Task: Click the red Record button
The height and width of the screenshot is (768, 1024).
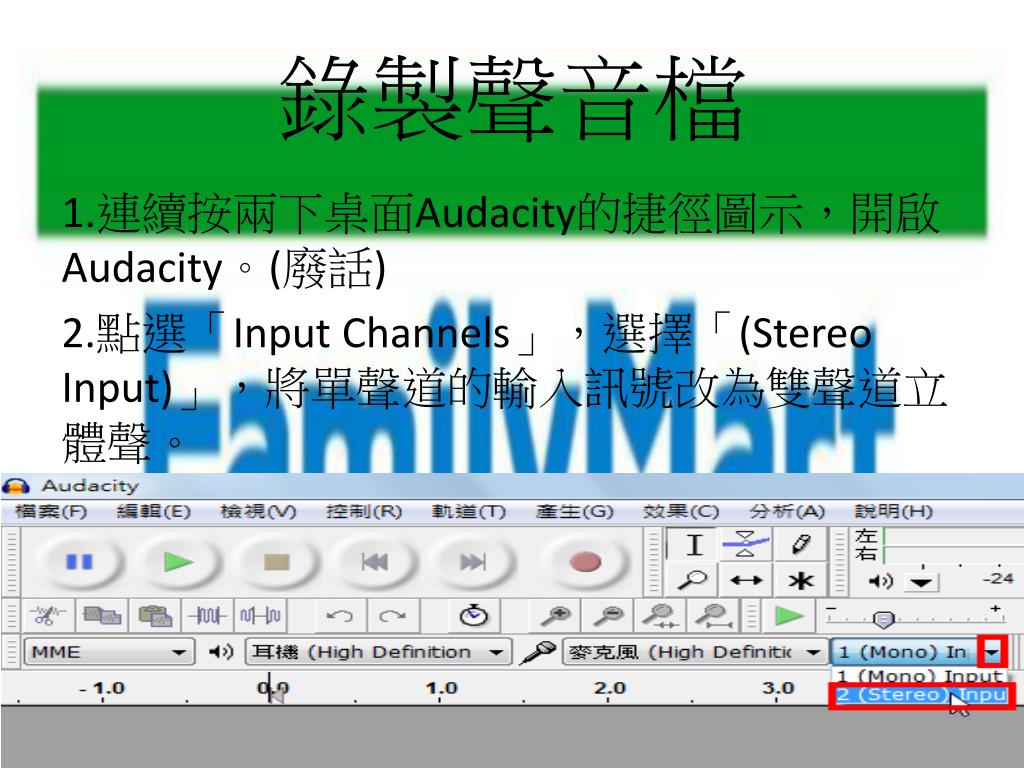Action: pos(585,562)
